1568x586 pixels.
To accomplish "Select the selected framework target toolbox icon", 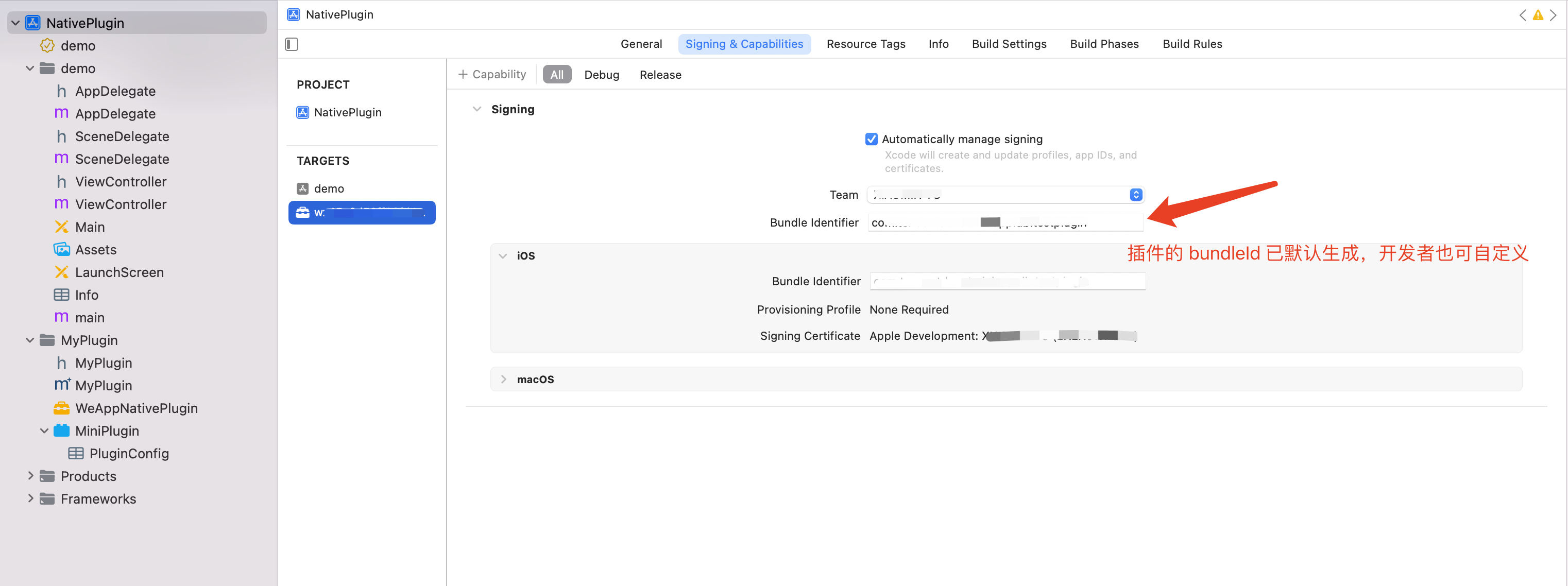I will click(x=302, y=212).
